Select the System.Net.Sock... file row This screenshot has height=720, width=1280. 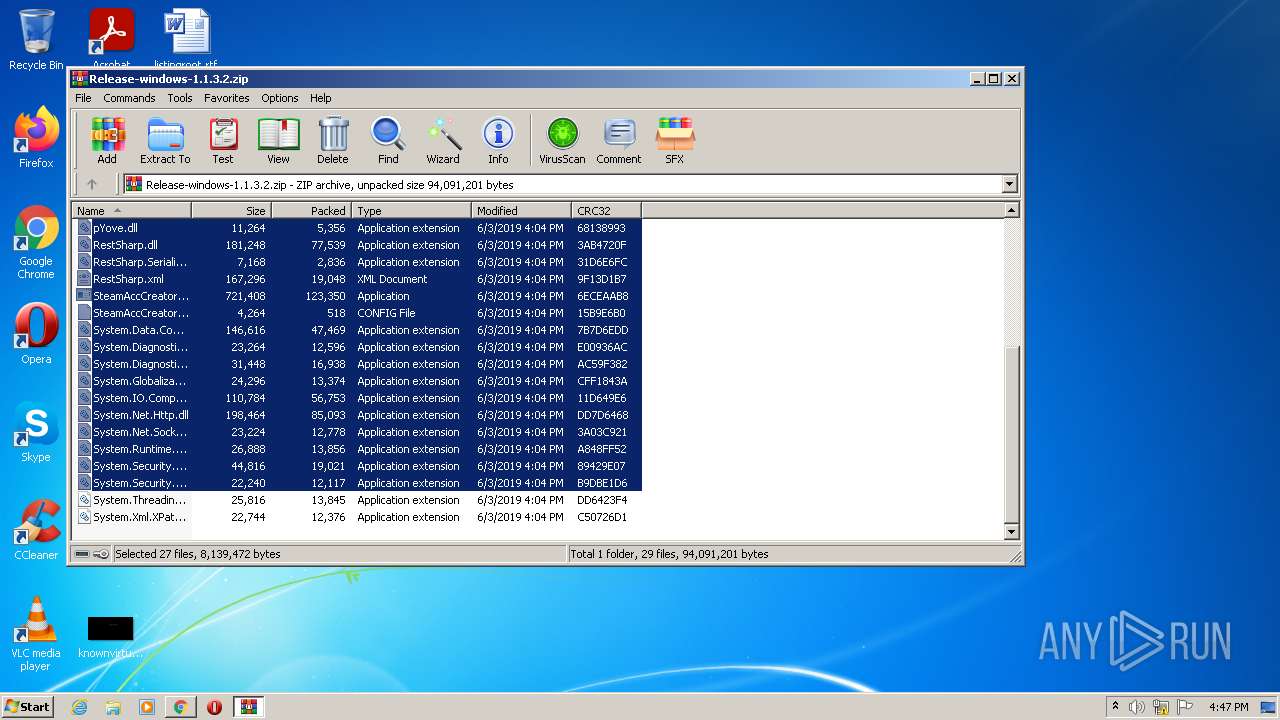coord(356,432)
